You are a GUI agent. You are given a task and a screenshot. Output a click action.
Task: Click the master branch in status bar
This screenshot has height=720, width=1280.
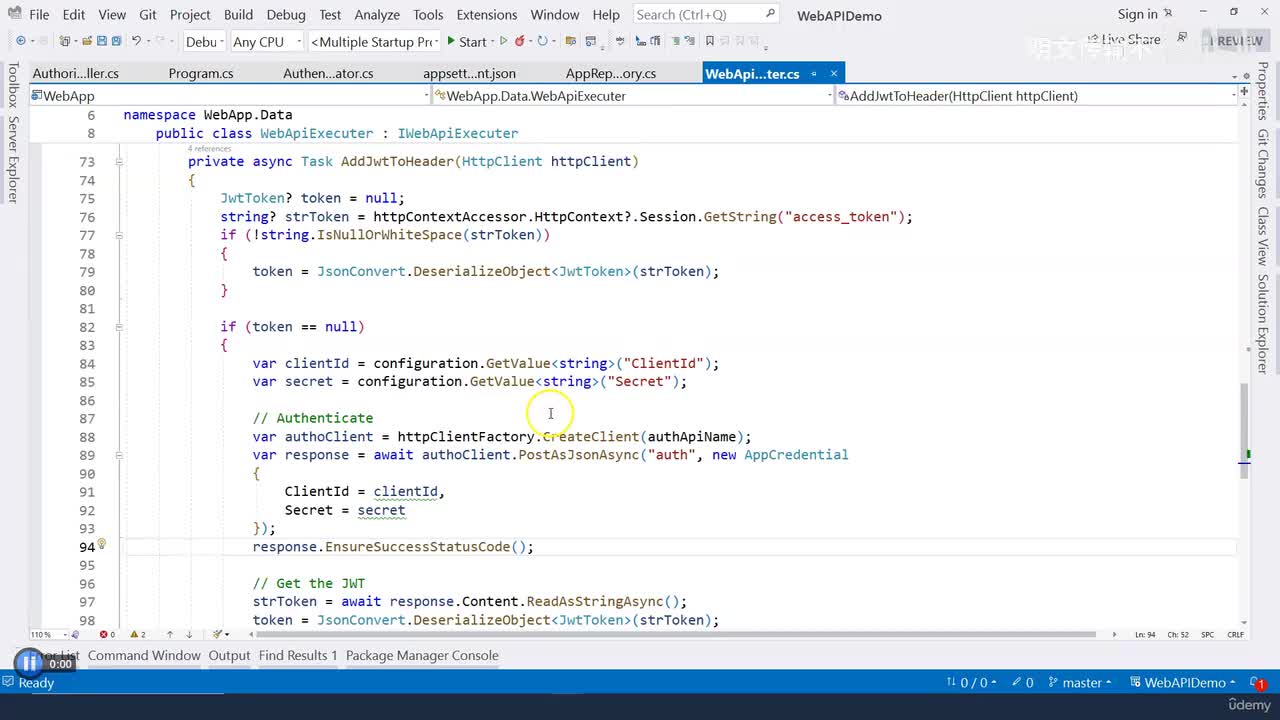[x=1081, y=683]
